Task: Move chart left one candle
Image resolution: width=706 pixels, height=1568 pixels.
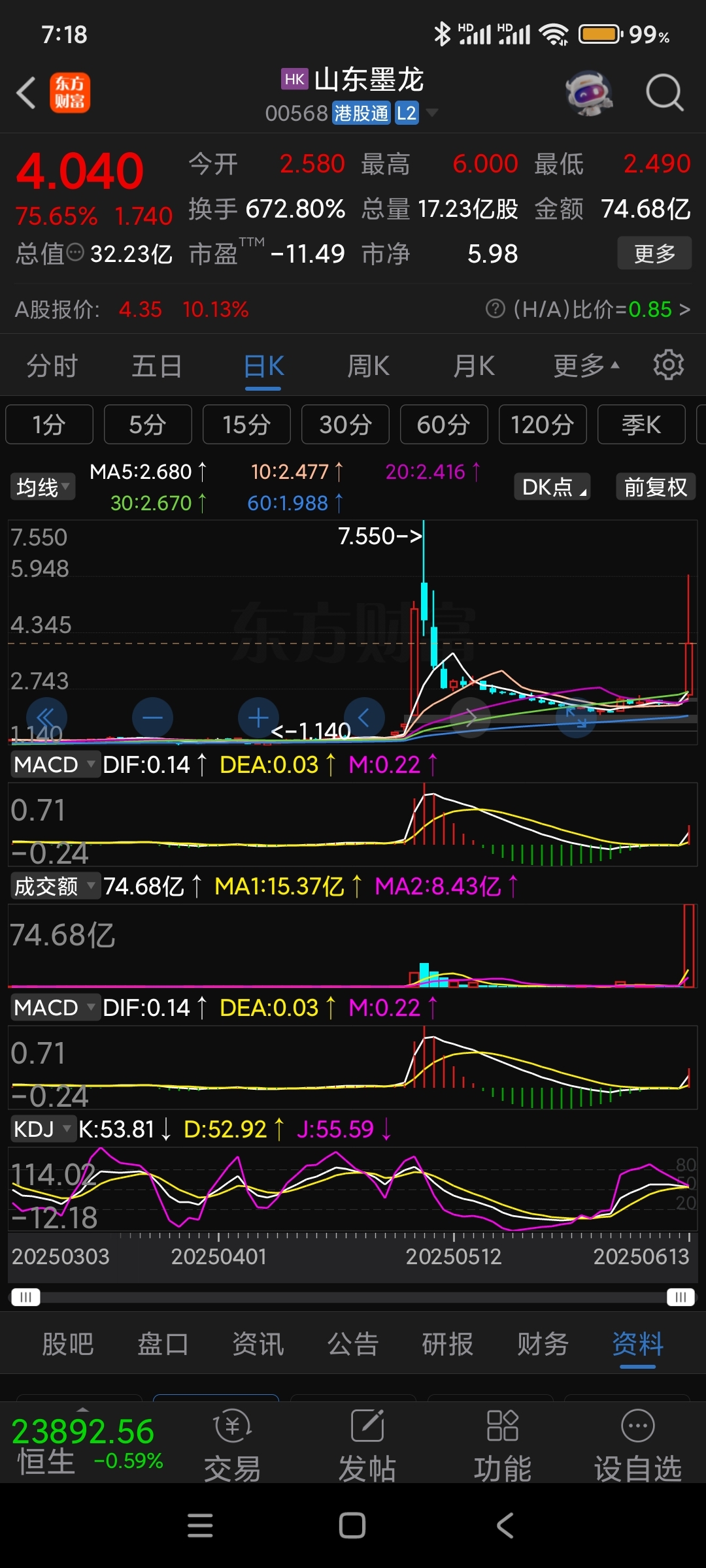Action: coord(364,718)
